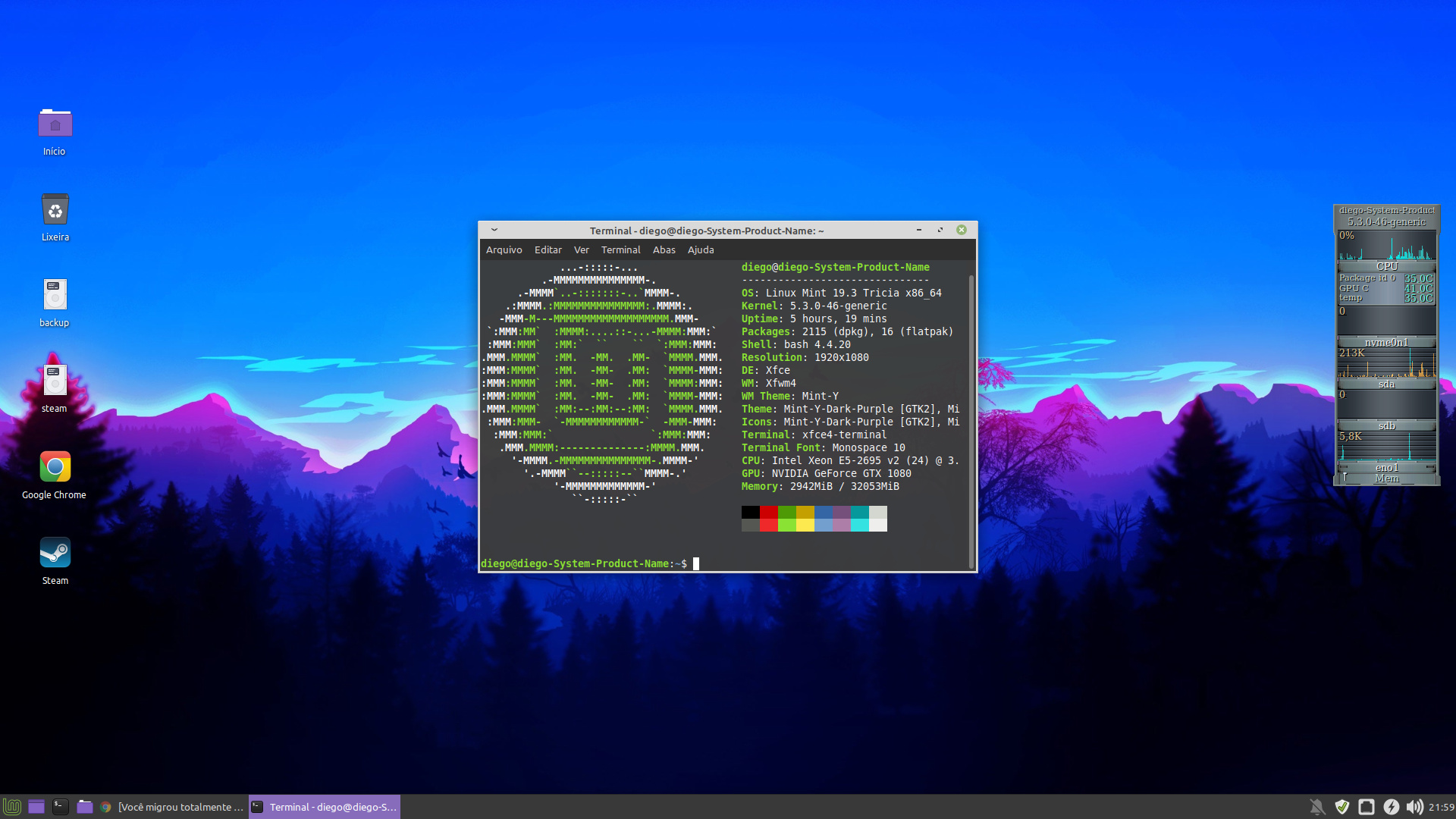The height and width of the screenshot is (819, 1456).
Task: Click the Show Desktop panel icon
Action: point(36,807)
